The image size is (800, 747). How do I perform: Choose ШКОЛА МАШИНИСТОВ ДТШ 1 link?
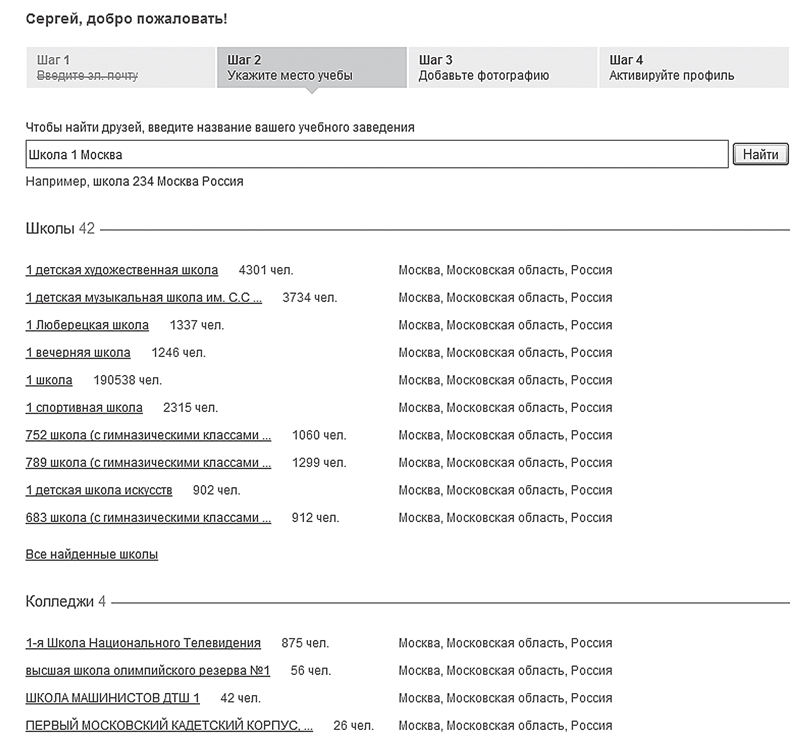tap(113, 698)
